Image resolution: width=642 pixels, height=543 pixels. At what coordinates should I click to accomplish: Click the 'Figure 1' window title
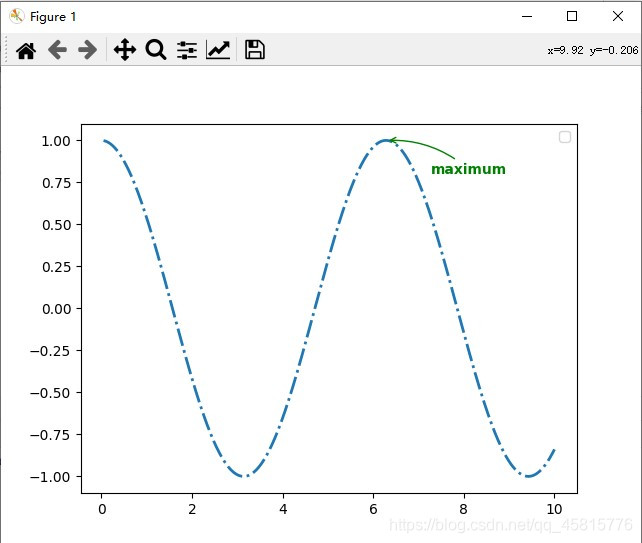pyautogui.click(x=53, y=17)
